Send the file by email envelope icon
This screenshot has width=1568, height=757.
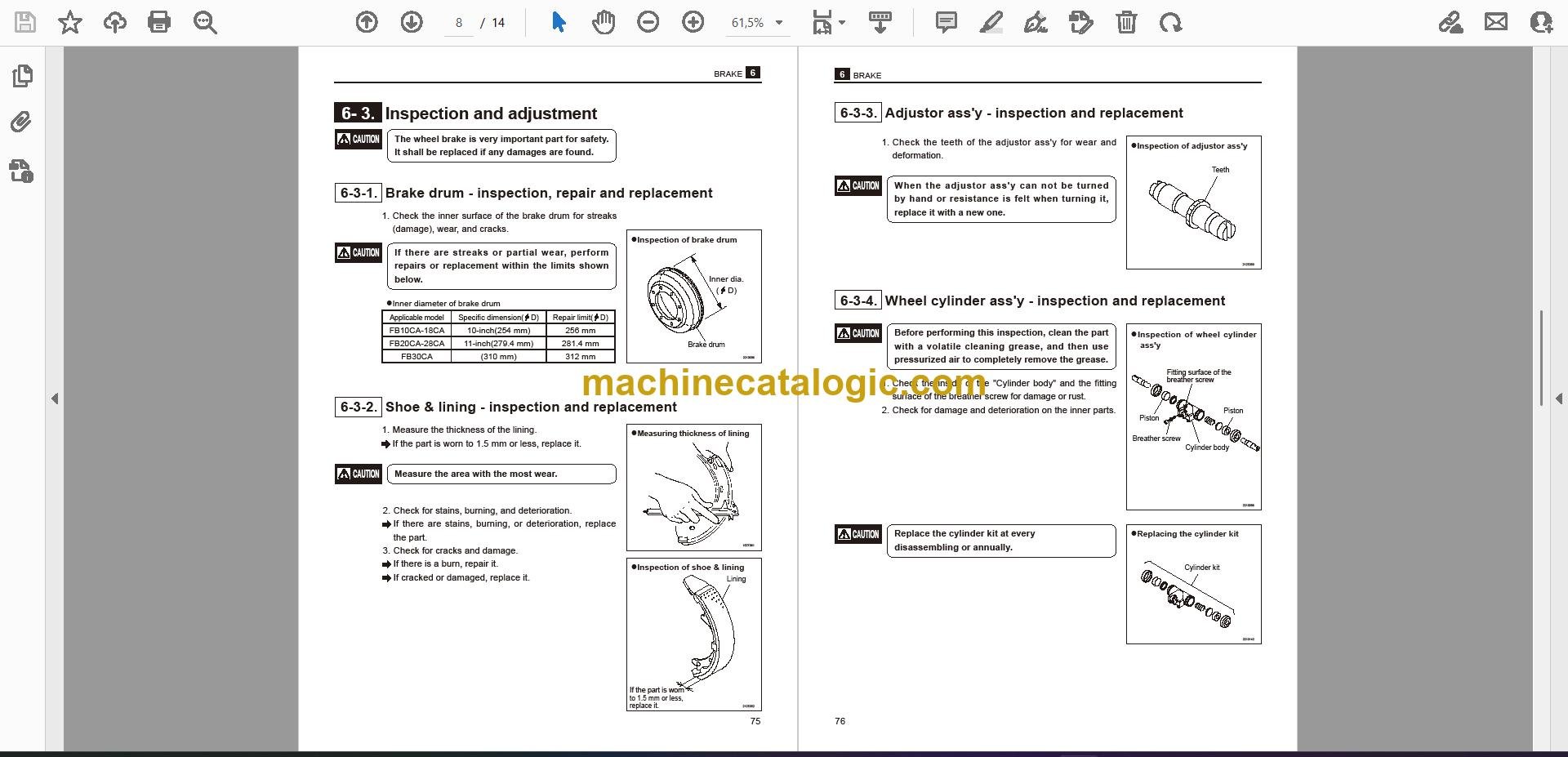[x=1496, y=22]
